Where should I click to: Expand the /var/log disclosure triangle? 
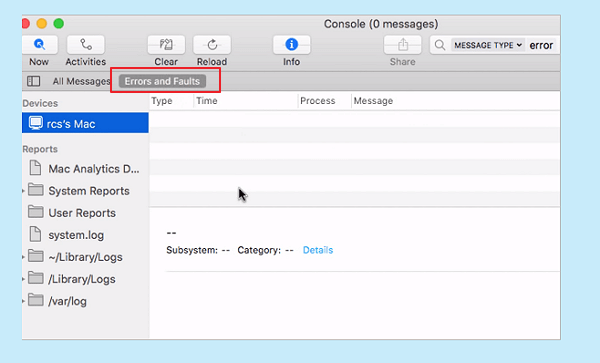pyautogui.click(x=23, y=301)
